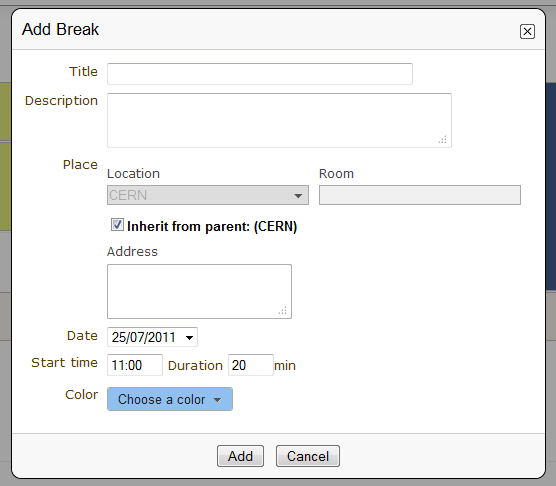This screenshot has height=486, width=556.
Task: Open the Location dropdown showing CERN
Action: (x=208, y=195)
